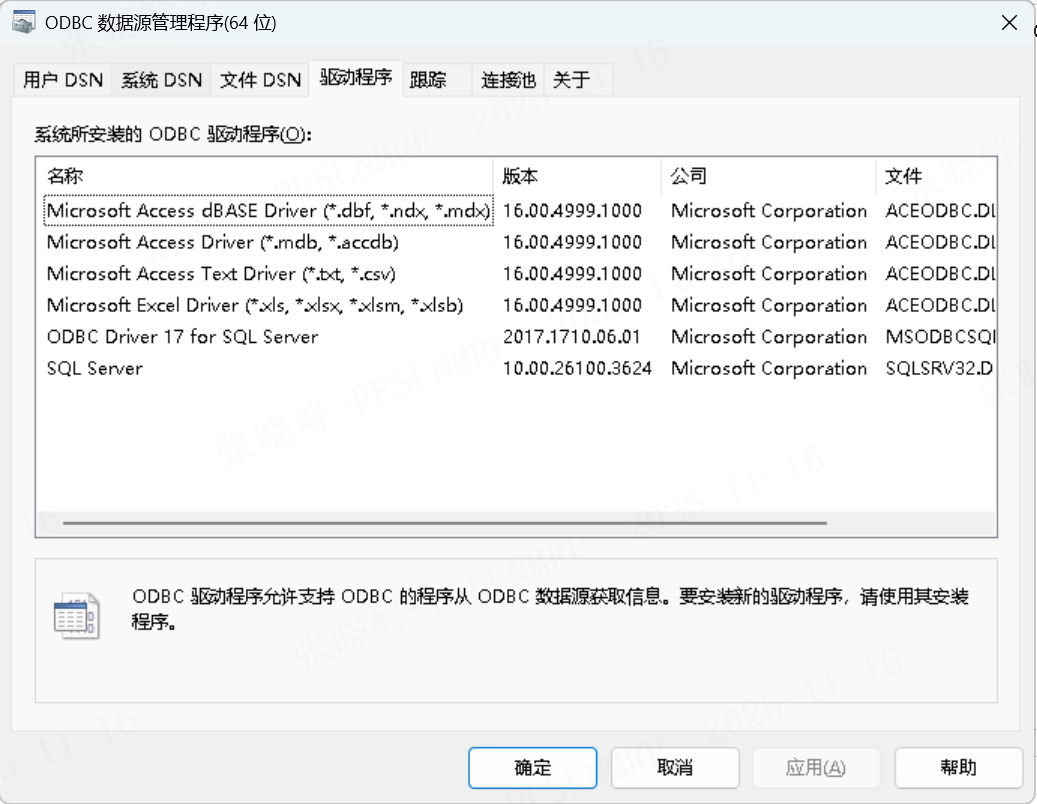Viewport: 1037px width, 804px height.
Task: Switch to the 连接池 tab
Action: pos(508,80)
